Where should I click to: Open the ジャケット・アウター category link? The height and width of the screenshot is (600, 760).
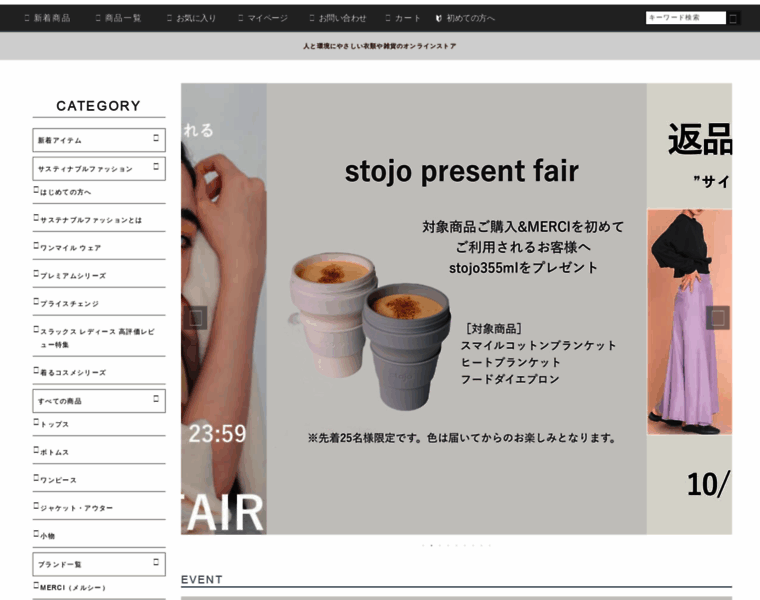[76, 508]
